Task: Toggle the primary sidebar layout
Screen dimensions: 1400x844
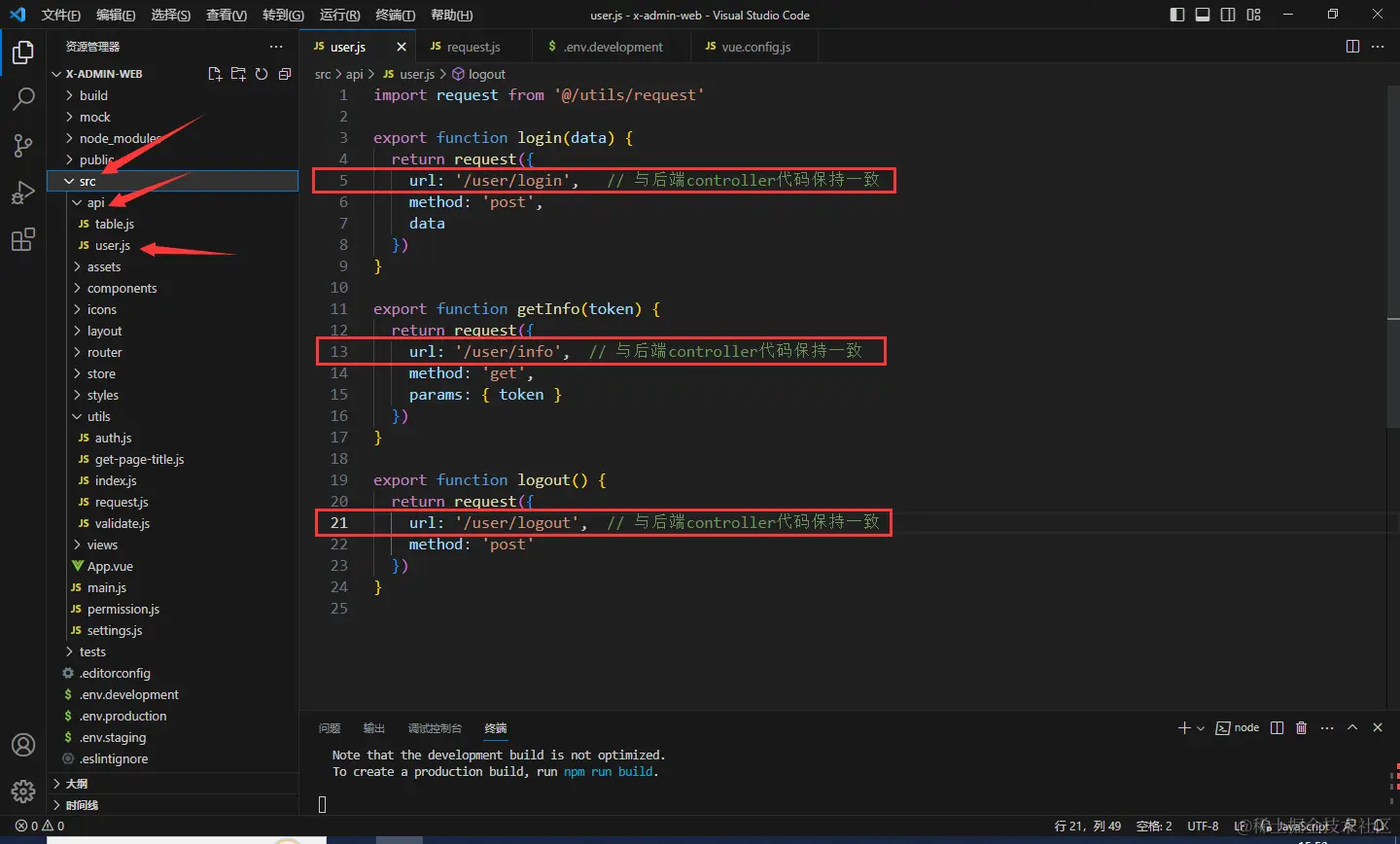Action: coord(1177,15)
